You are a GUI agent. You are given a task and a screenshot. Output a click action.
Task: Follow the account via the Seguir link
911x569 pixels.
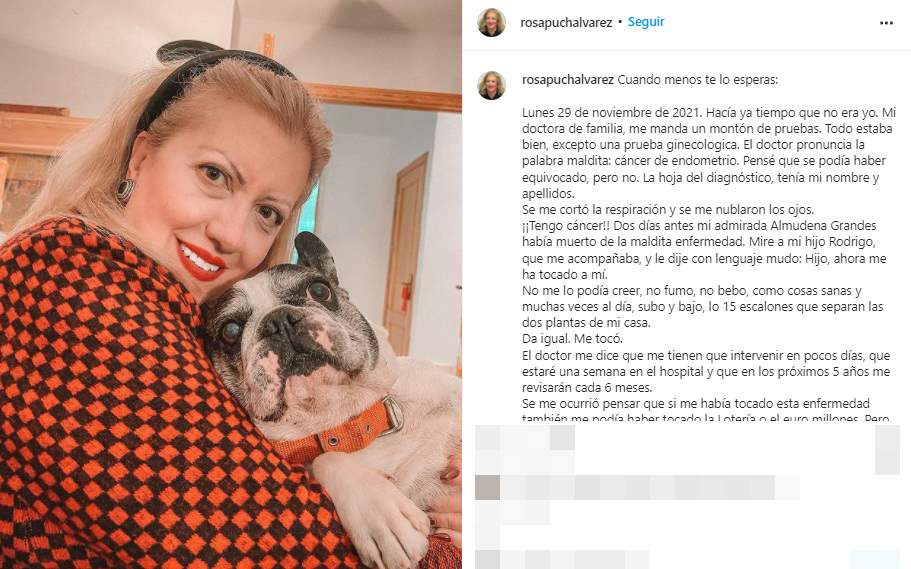645,22
